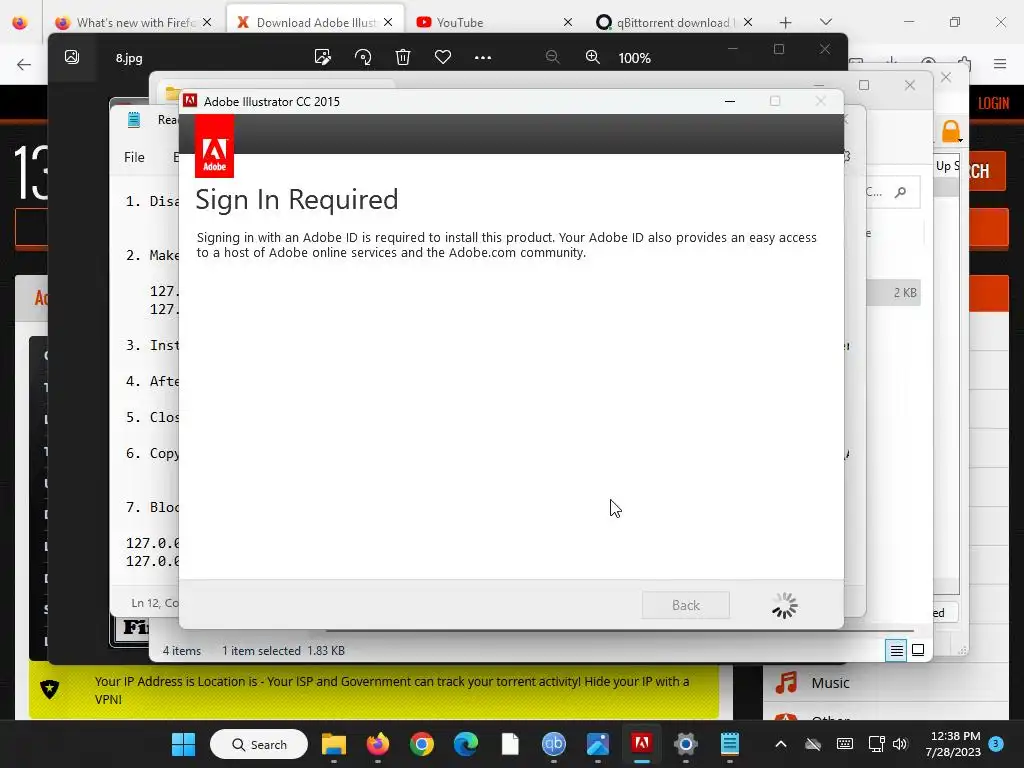Screen dimensions: 1024x768
Task: Rotate the image in Photos viewer
Action: coord(363,57)
